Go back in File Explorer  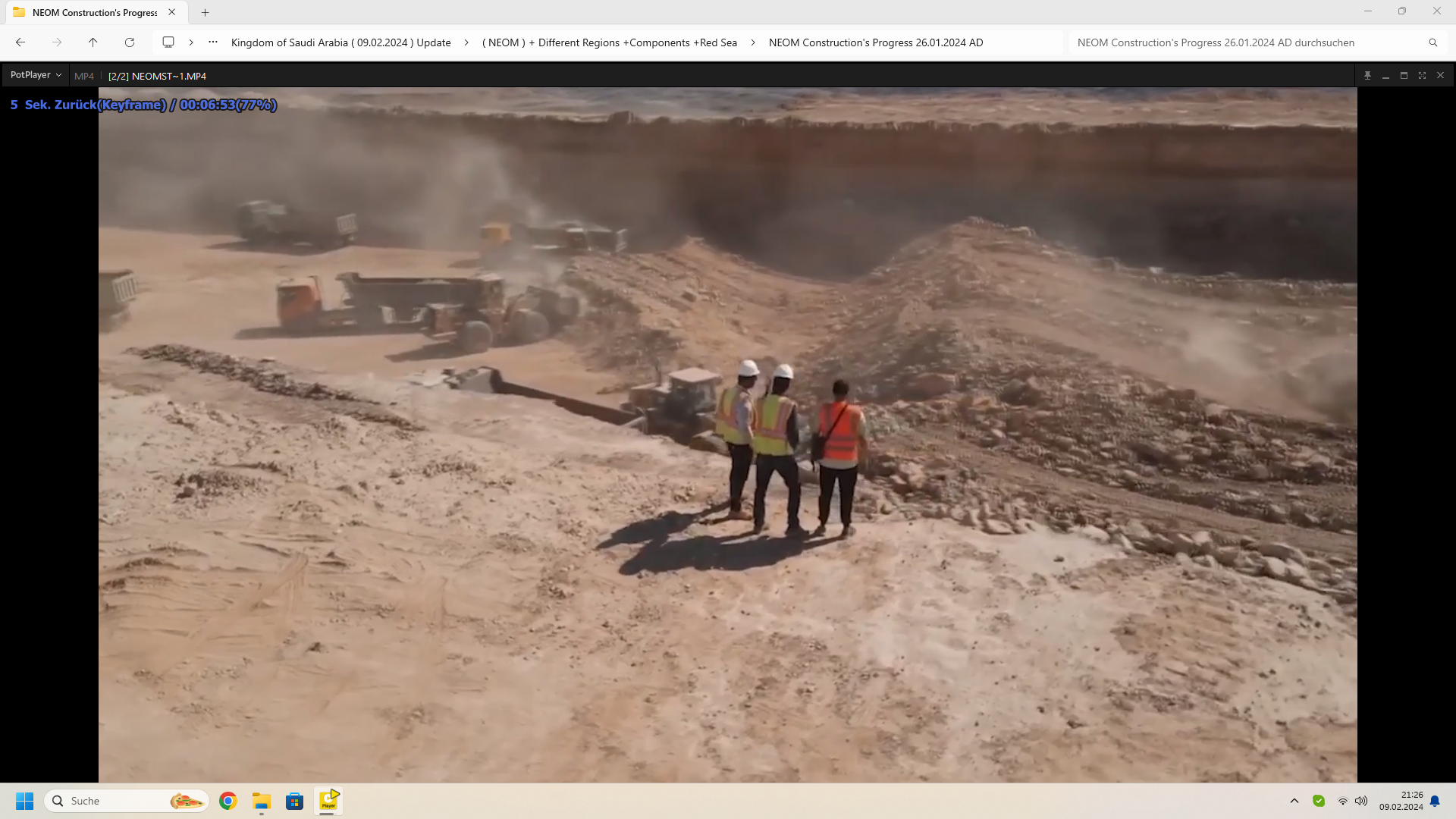click(x=20, y=42)
